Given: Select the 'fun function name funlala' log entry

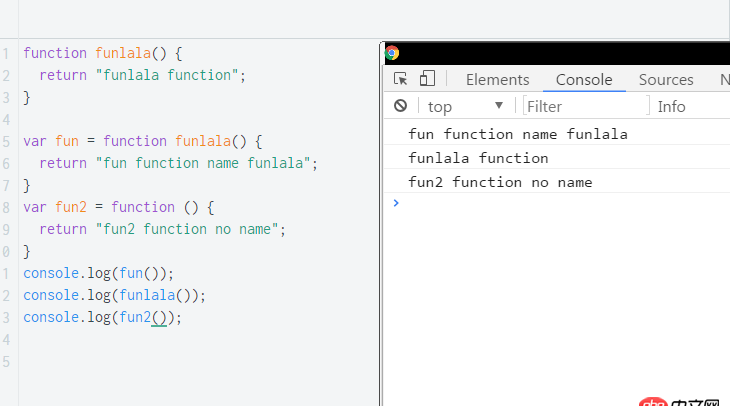Looking at the screenshot, I should click(517, 134).
